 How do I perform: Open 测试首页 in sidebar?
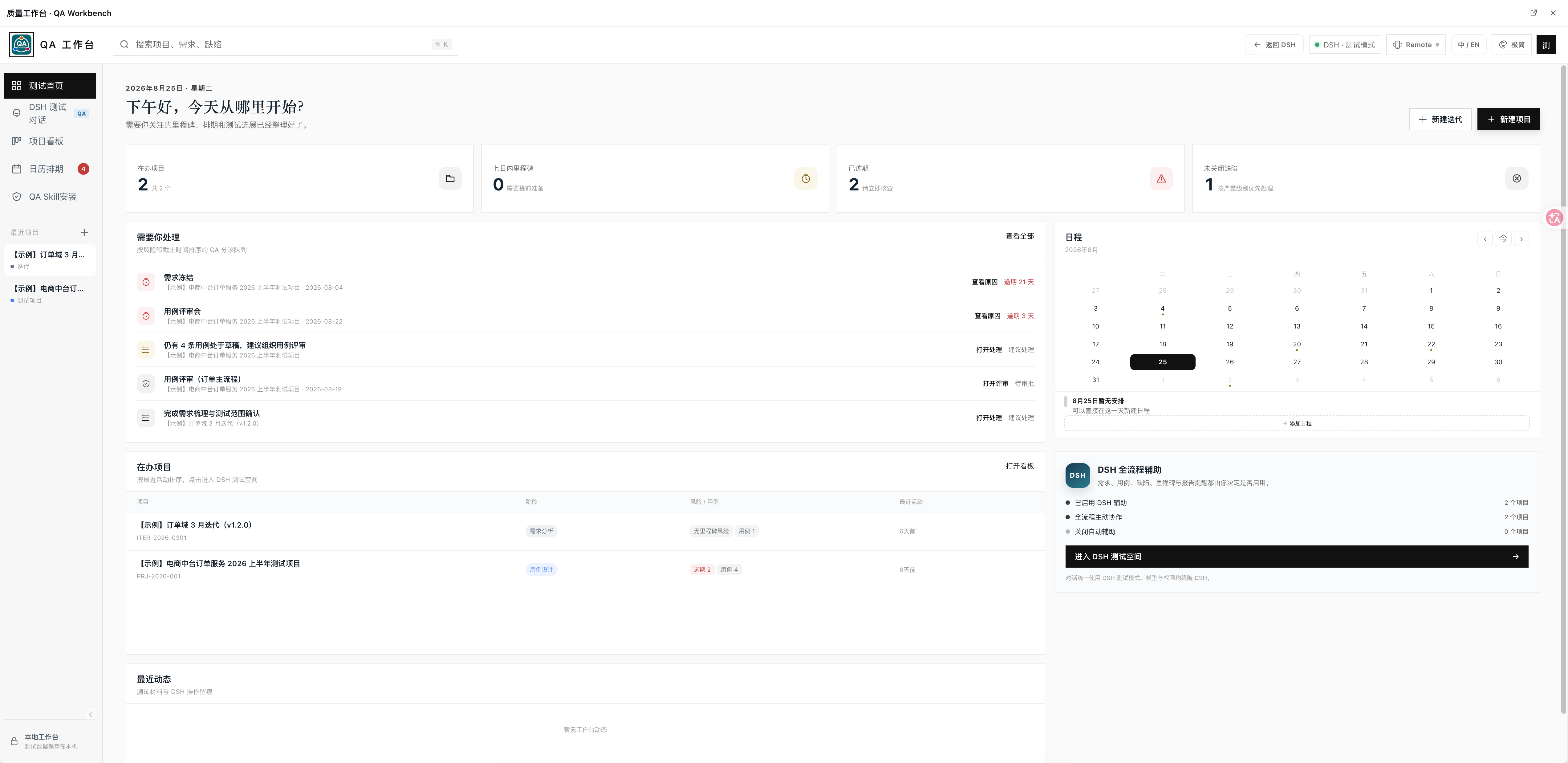click(x=50, y=86)
